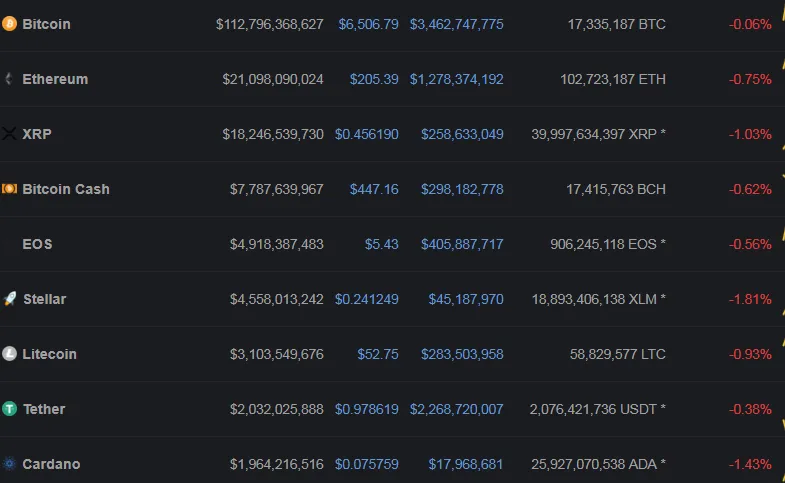Open the Bitcoin coin page
The height and width of the screenshot is (483, 785).
click(46, 24)
